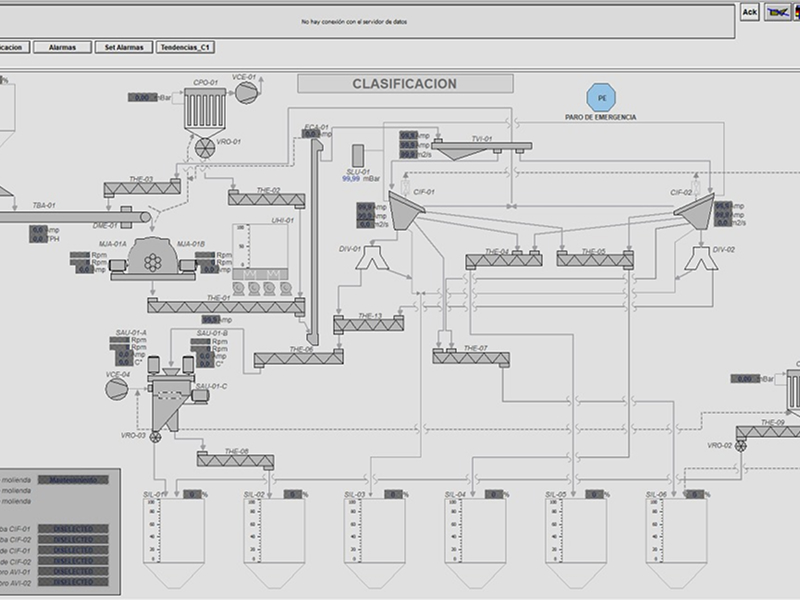
Task: Open the Alarmas screen
Action: [62, 47]
